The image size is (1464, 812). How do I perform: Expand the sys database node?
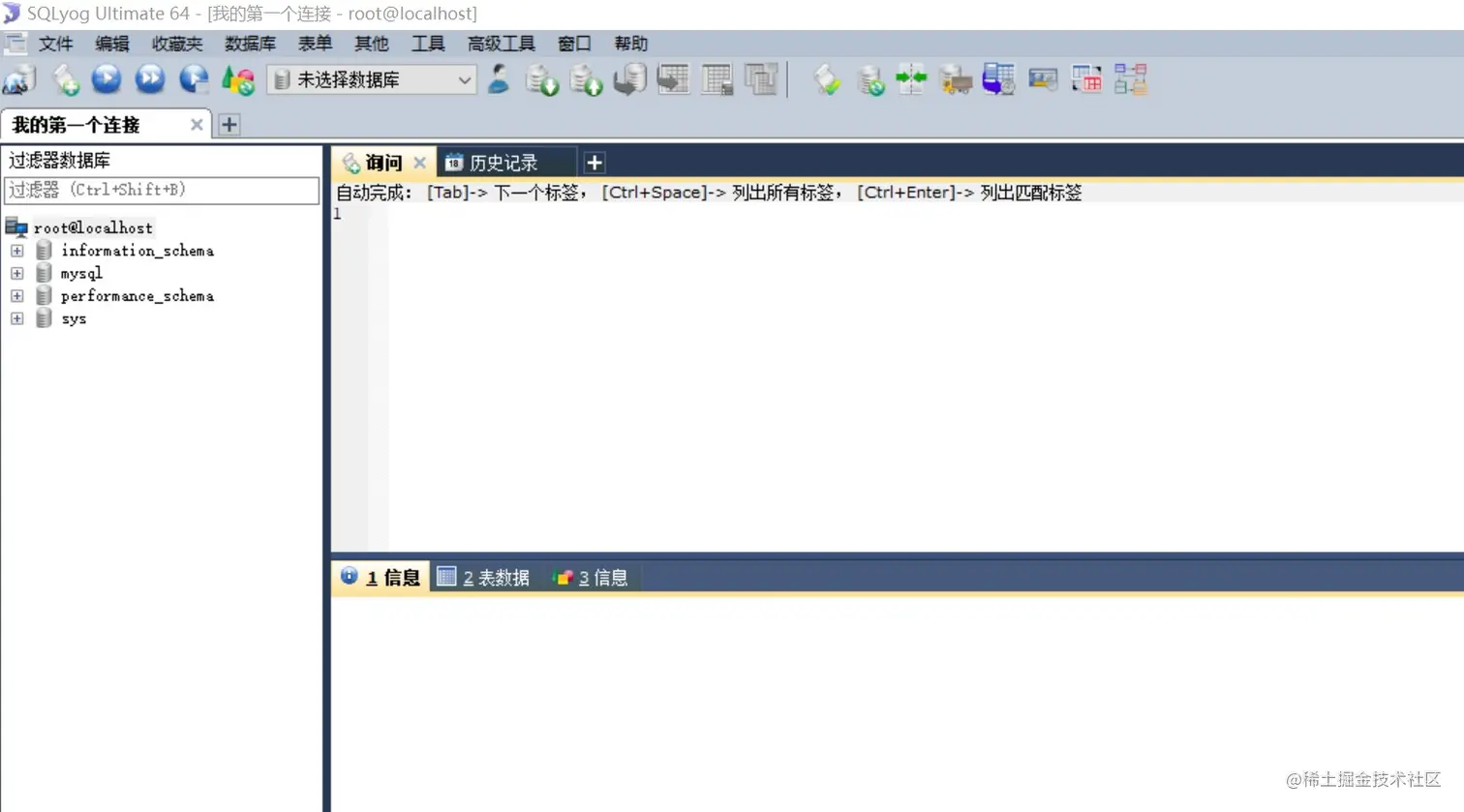point(16,318)
